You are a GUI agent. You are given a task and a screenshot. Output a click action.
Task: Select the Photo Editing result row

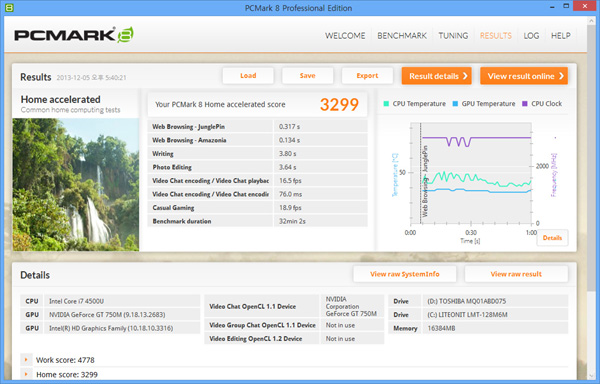tap(258, 167)
